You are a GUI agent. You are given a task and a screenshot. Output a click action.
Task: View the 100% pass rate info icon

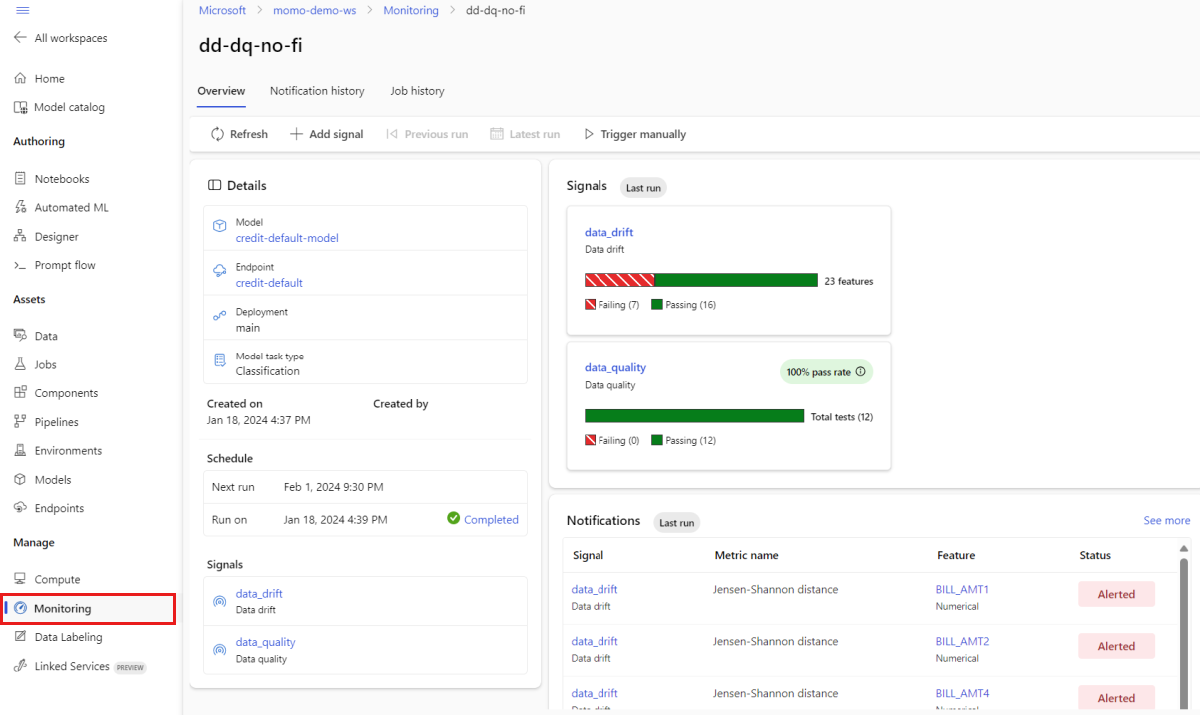(x=862, y=370)
